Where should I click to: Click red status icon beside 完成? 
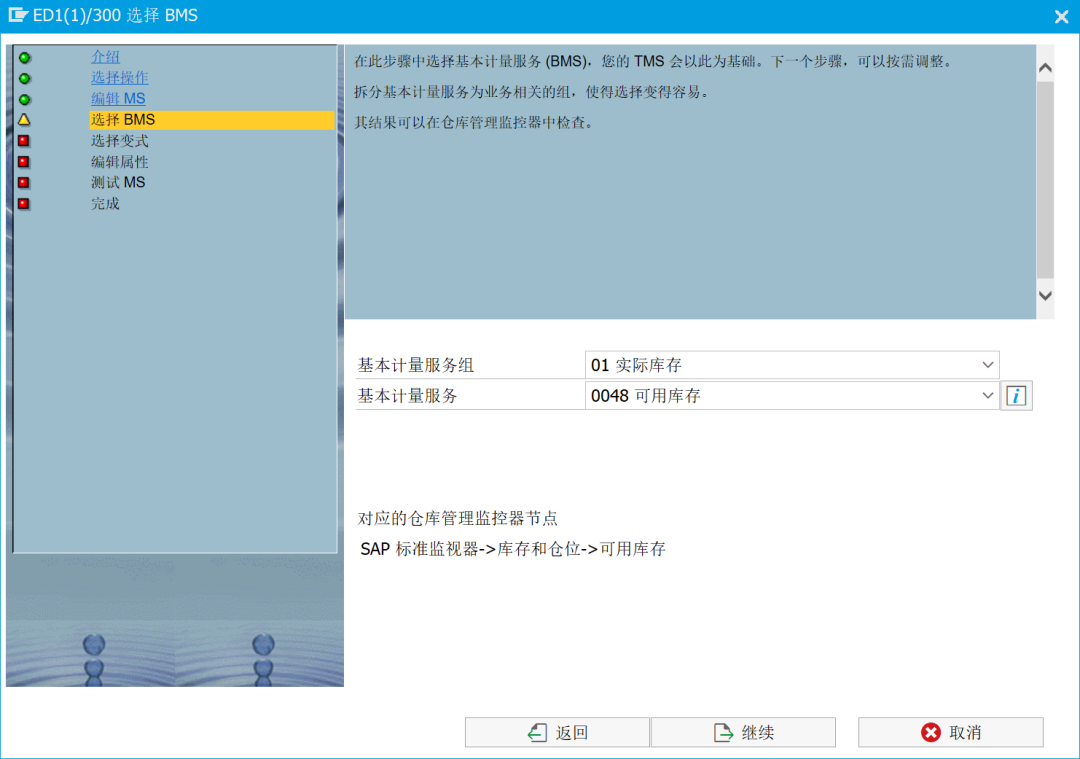tap(24, 204)
